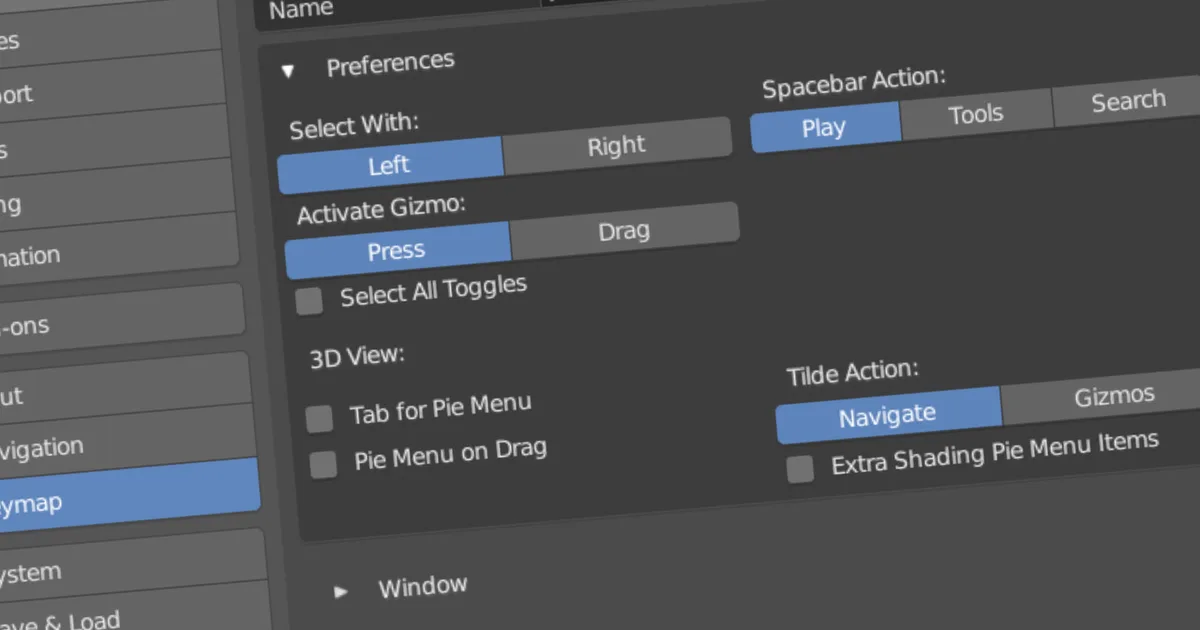The width and height of the screenshot is (1200, 630).
Task: Click the "Tilde Action:" label
Action: 852,373
